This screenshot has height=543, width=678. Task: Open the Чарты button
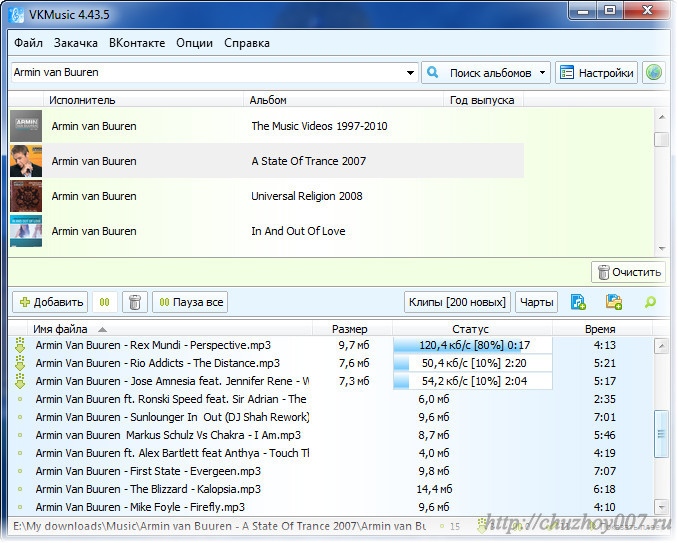536,302
